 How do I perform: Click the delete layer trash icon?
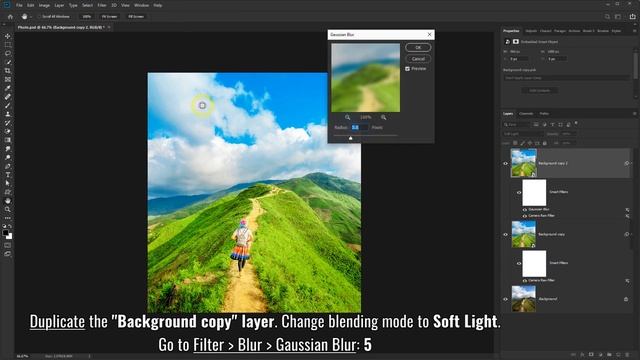click(627, 355)
